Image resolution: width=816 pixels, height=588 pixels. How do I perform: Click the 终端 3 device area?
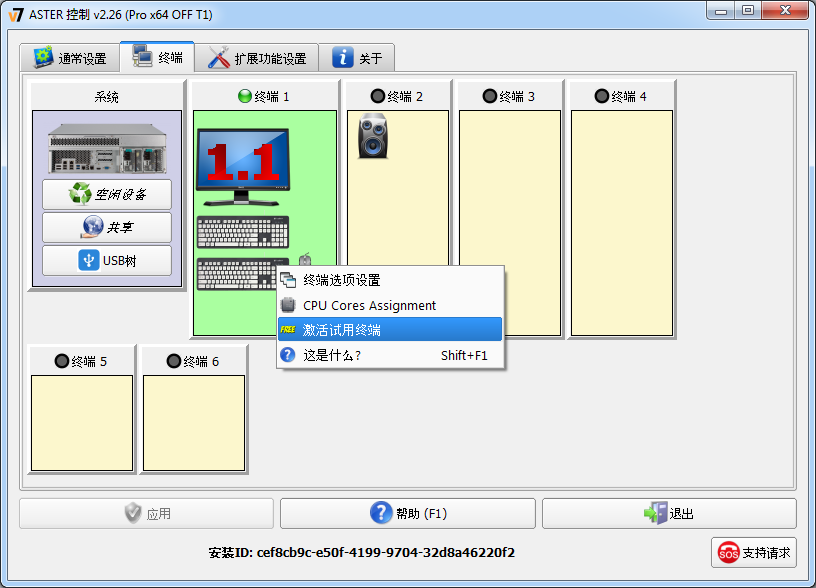point(510,223)
